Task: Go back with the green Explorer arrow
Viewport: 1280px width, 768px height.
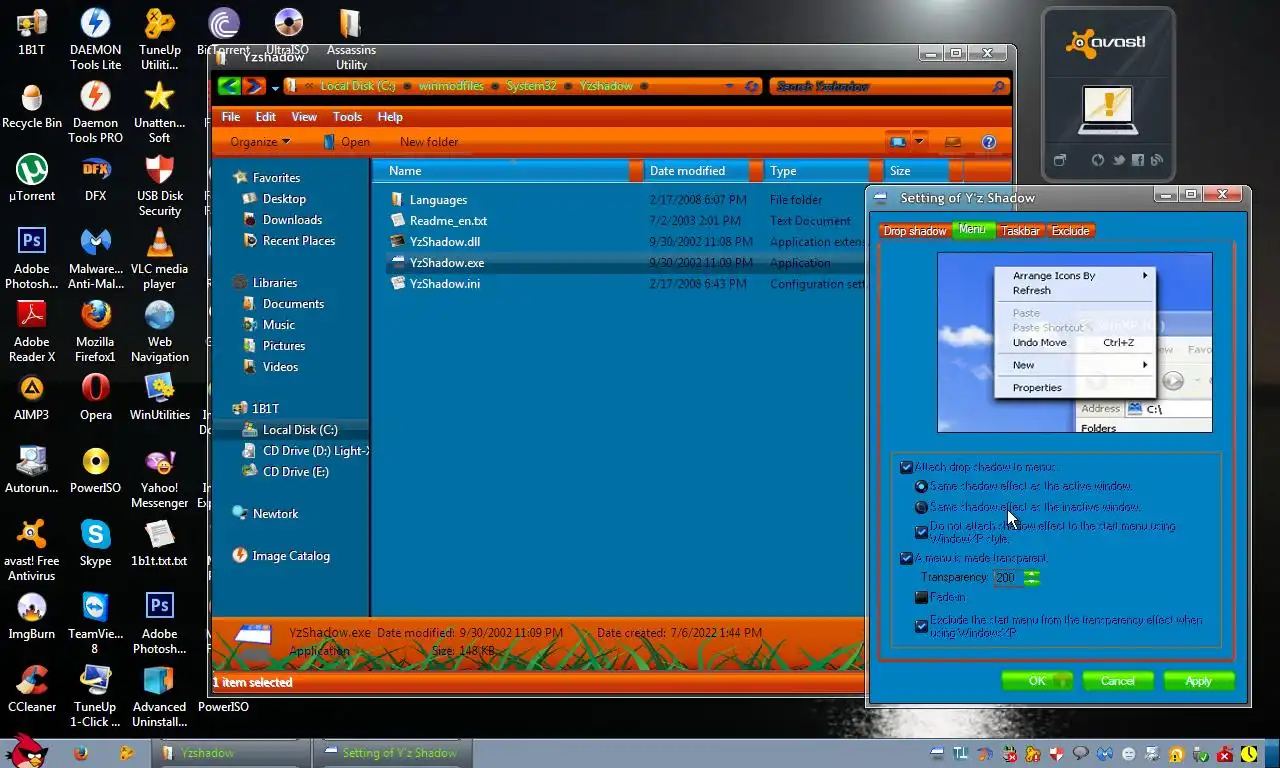Action: coord(228,86)
